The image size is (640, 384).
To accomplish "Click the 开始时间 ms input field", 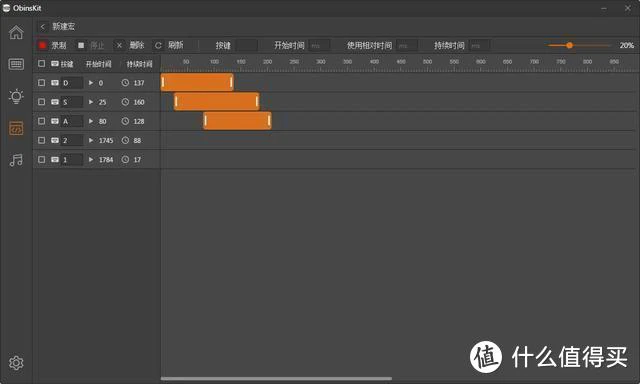I will pos(319,45).
